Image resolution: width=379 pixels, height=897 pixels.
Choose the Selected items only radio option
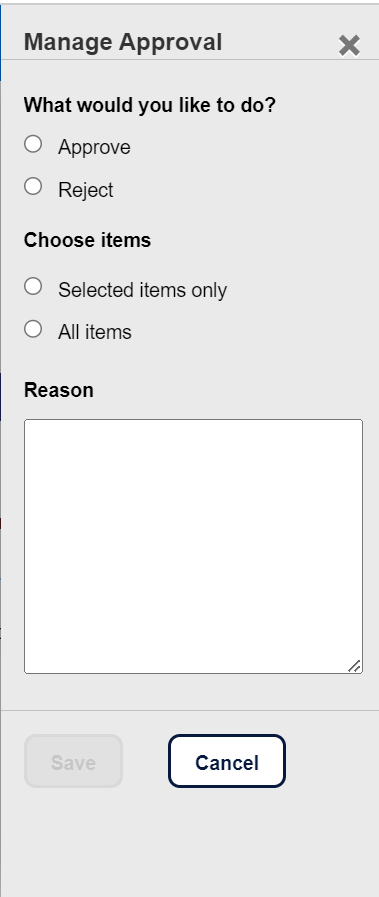pyautogui.click(x=33, y=287)
